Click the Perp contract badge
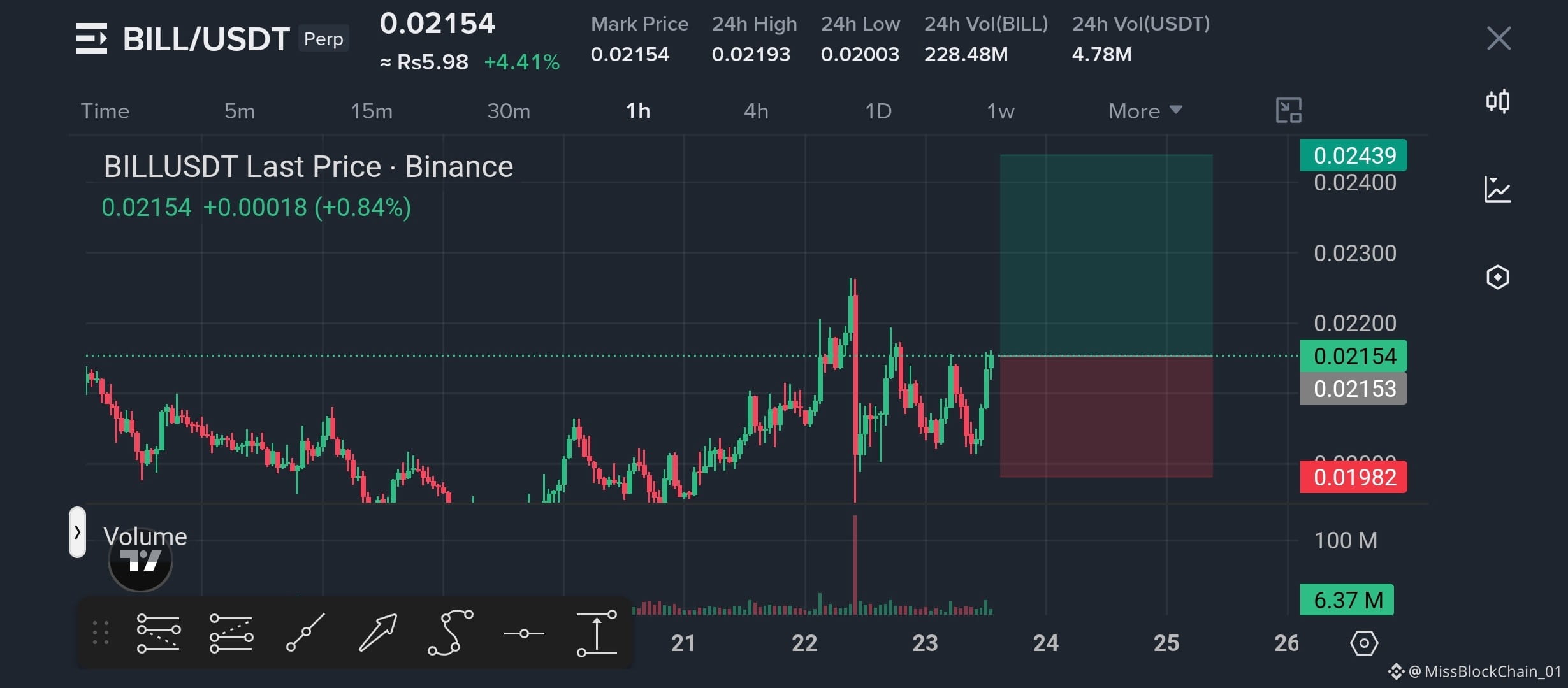This screenshot has height=688, width=1568. click(x=324, y=39)
